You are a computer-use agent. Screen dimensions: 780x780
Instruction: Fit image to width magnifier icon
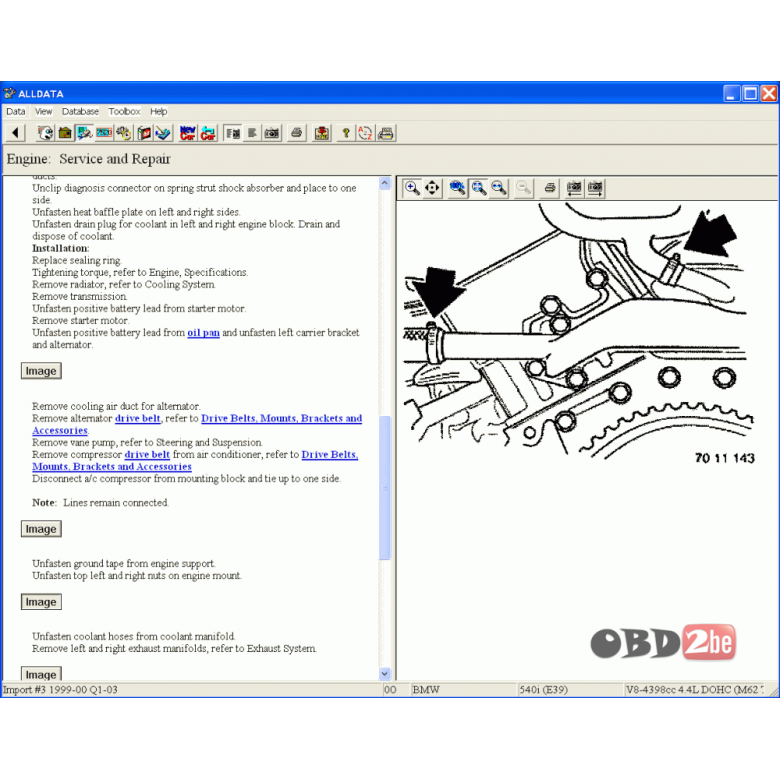coord(499,188)
